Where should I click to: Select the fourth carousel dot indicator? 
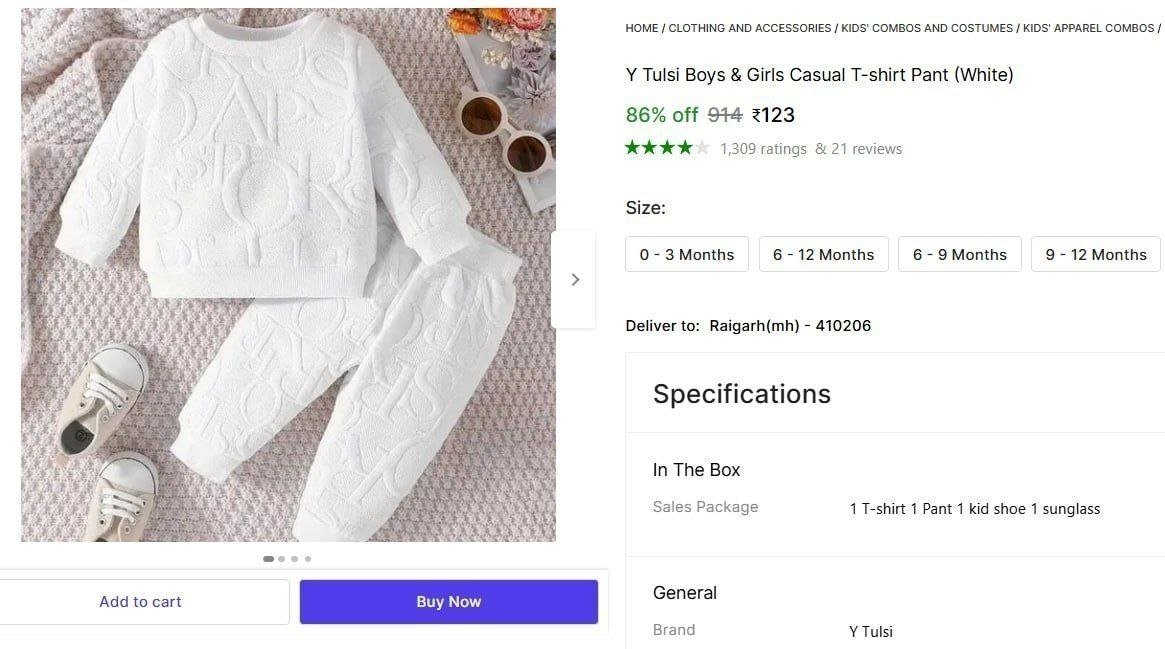(308, 559)
